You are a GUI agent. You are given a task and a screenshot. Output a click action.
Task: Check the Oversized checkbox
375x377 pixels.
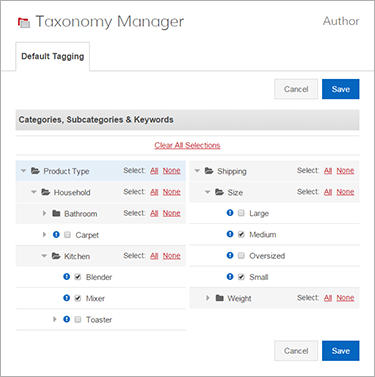241,256
